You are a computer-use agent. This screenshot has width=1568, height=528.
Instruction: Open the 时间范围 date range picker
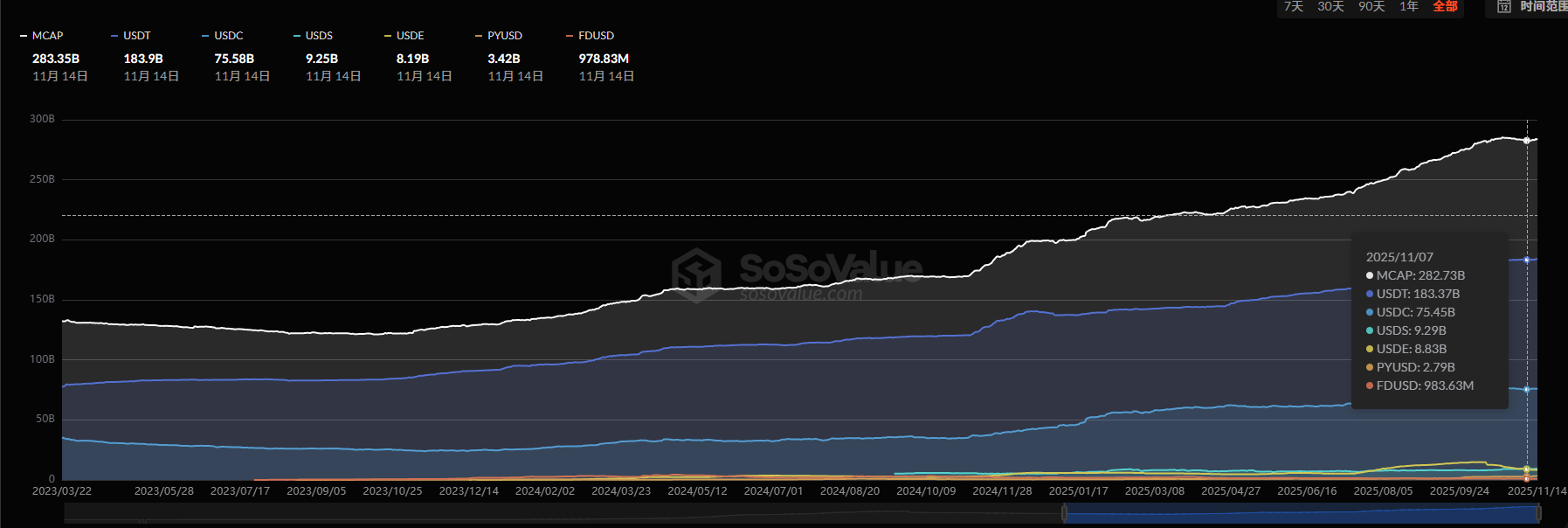tap(1542, 7)
